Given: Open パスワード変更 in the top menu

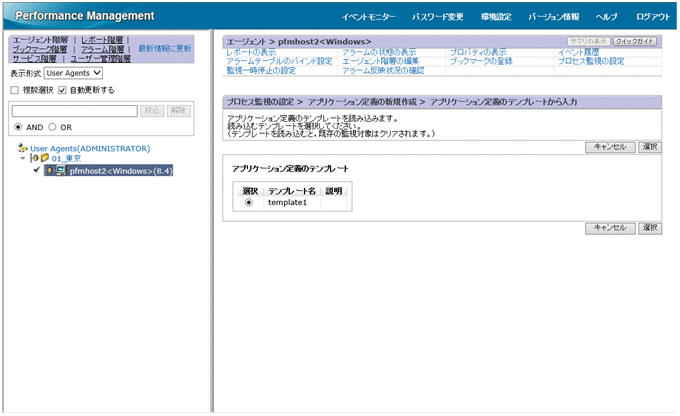Looking at the screenshot, I should [438, 17].
